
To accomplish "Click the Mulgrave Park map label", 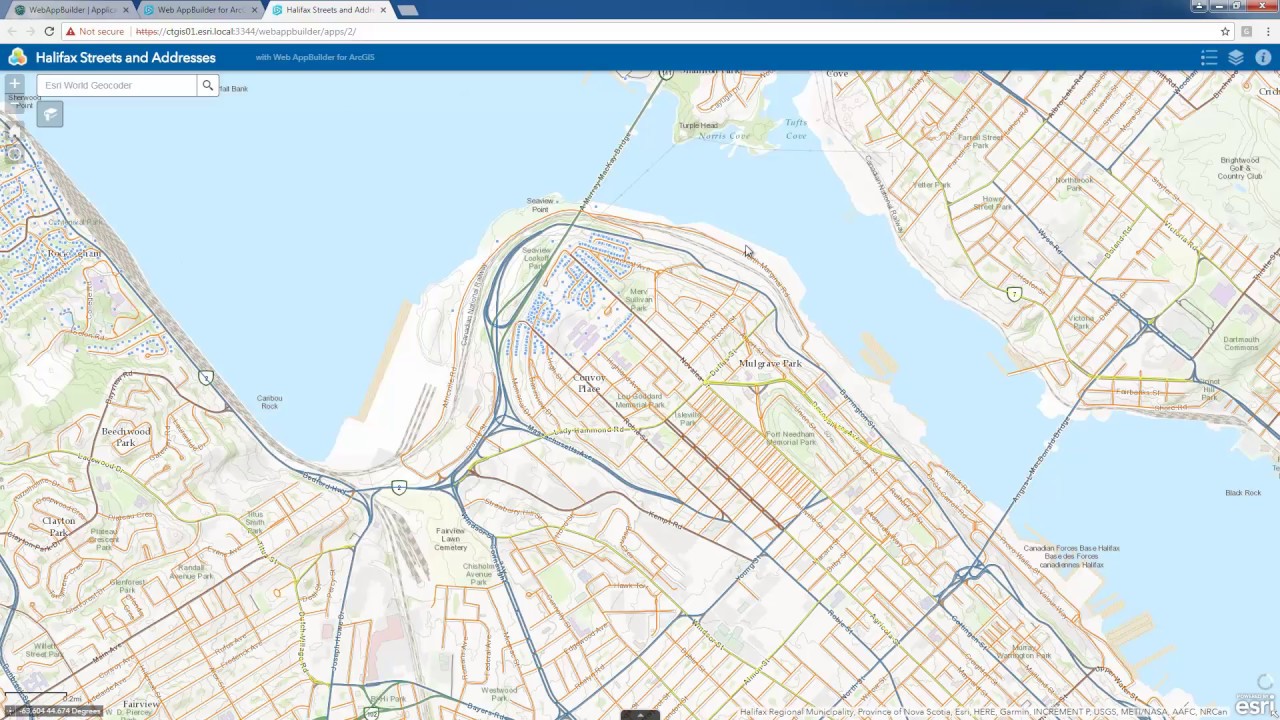I will [x=770, y=363].
